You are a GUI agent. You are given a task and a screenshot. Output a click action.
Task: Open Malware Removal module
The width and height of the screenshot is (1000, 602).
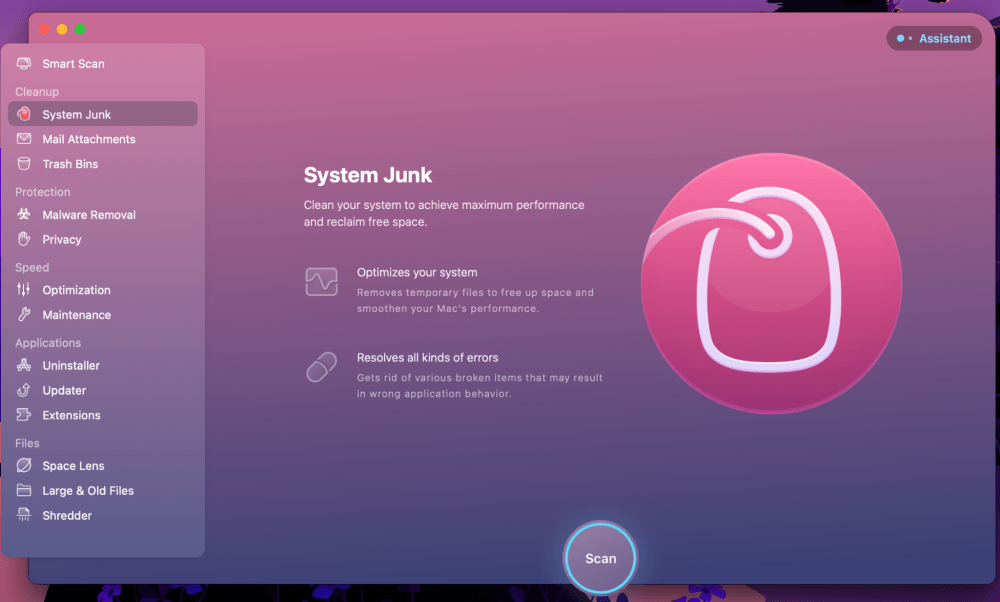coord(103,214)
